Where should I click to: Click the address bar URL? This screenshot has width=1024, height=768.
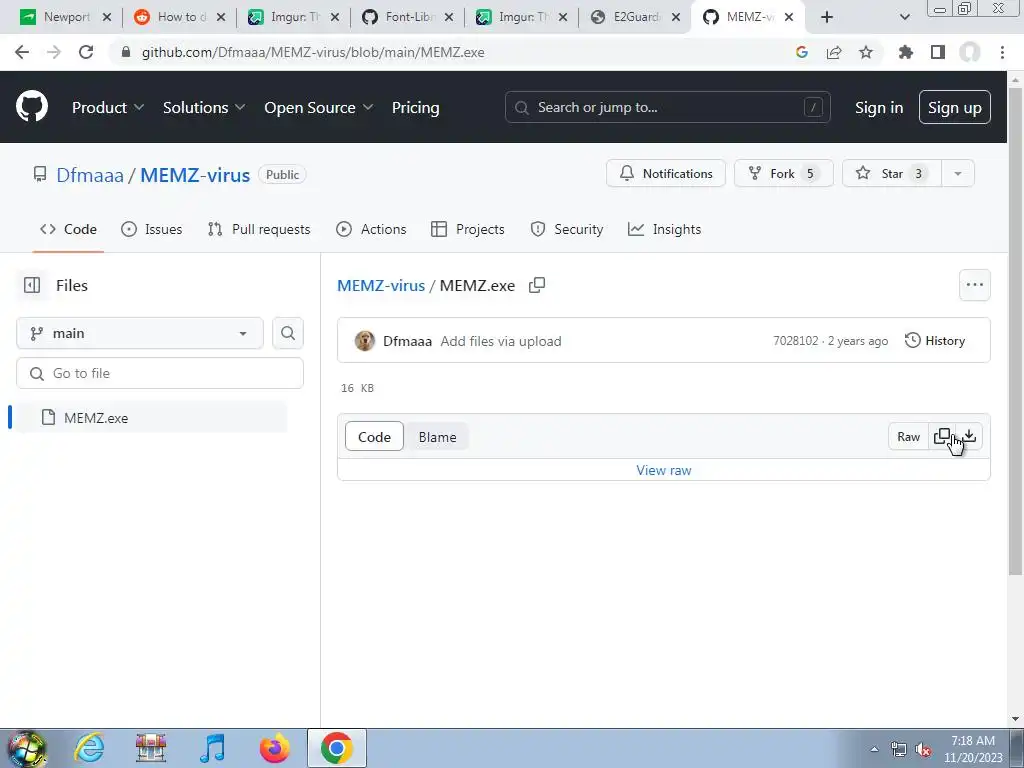pyautogui.click(x=313, y=52)
